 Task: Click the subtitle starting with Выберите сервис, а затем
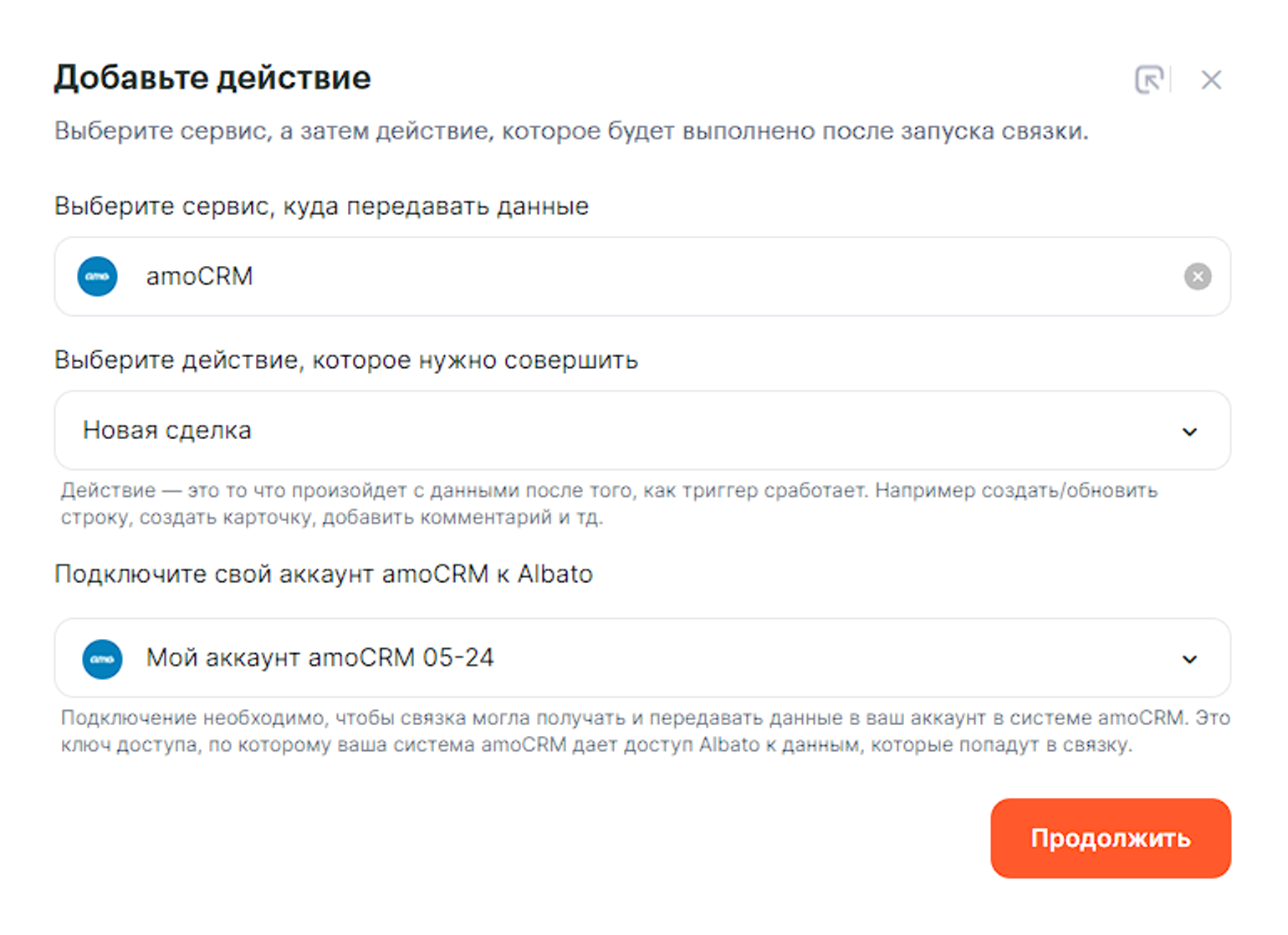tap(571, 131)
